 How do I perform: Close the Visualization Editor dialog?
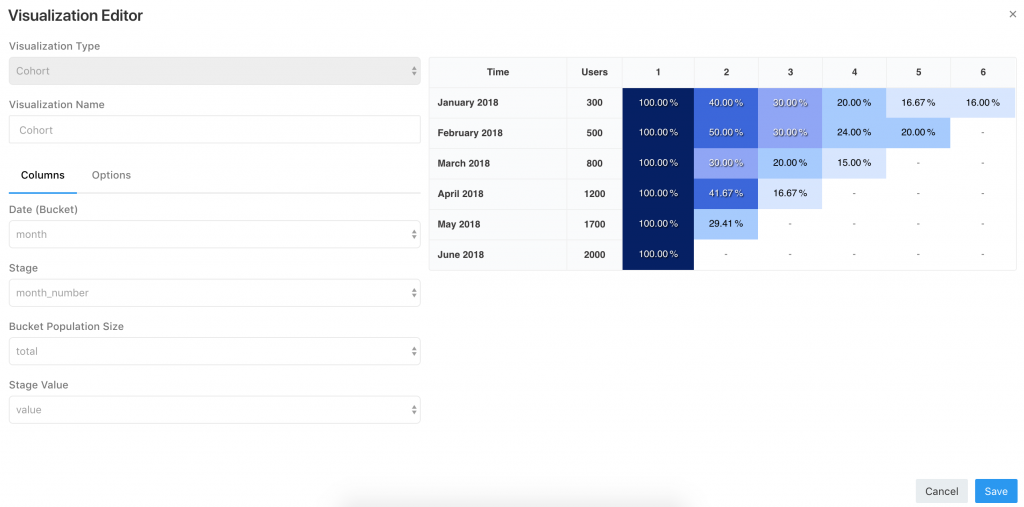coord(1013,14)
